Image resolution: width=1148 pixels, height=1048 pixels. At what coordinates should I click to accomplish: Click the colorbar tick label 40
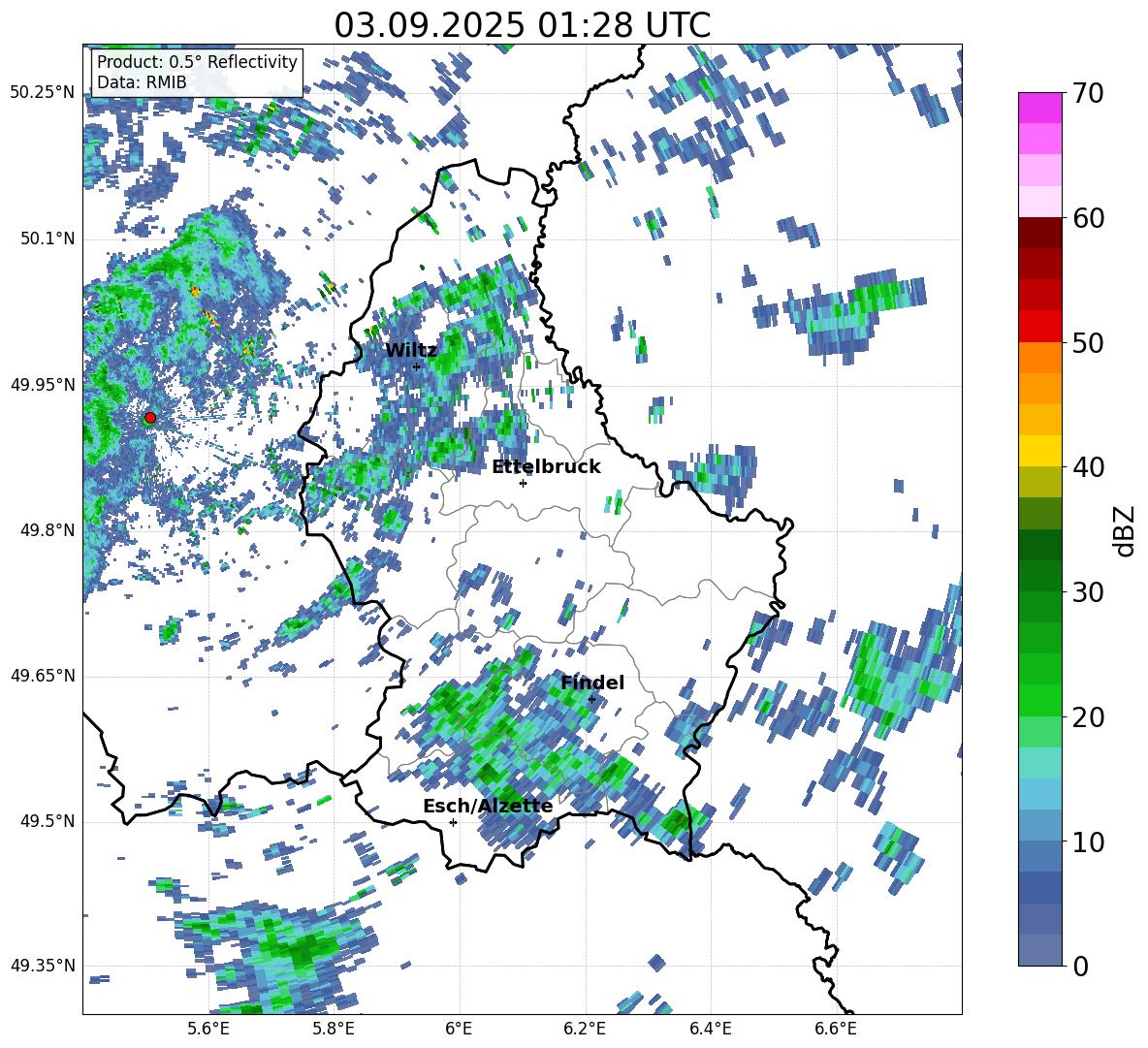[x=1088, y=467]
